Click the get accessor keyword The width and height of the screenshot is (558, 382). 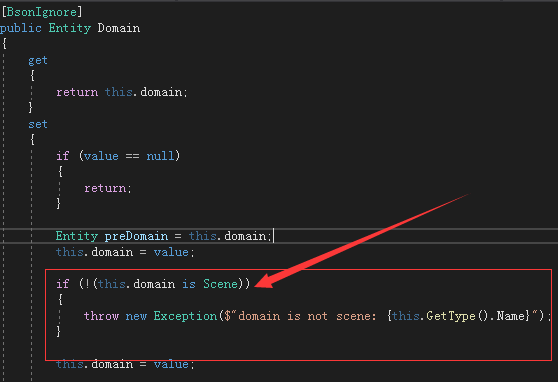(38, 60)
